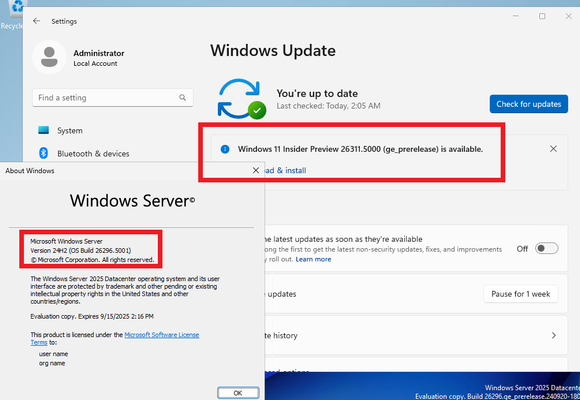The height and width of the screenshot is (400, 580).
Task: Click Check for updates button
Action: point(529,104)
